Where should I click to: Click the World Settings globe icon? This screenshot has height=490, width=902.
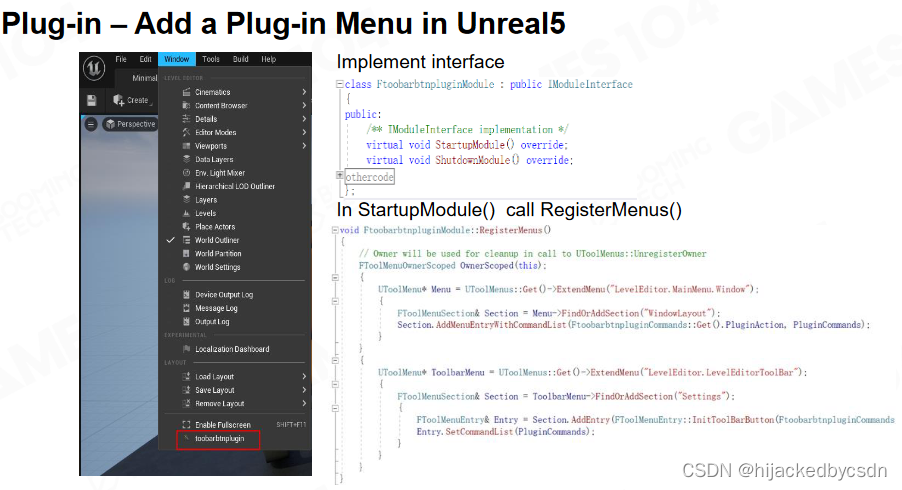click(x=186, y=267)
